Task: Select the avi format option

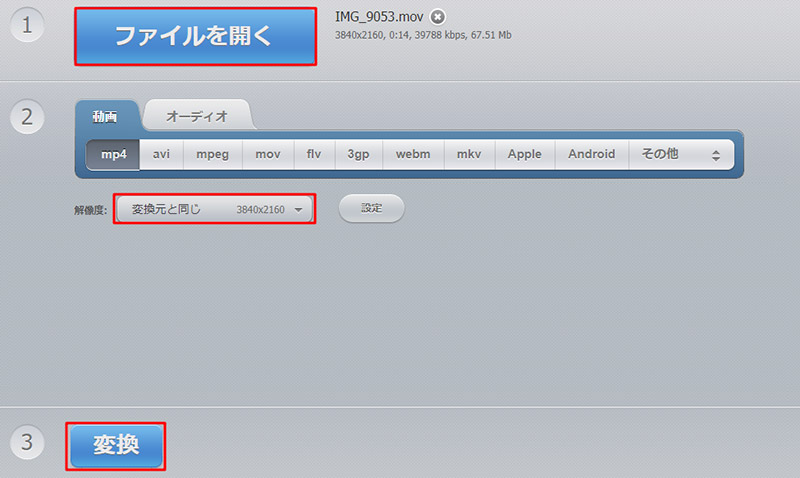Action: click(x=161, y=154)
